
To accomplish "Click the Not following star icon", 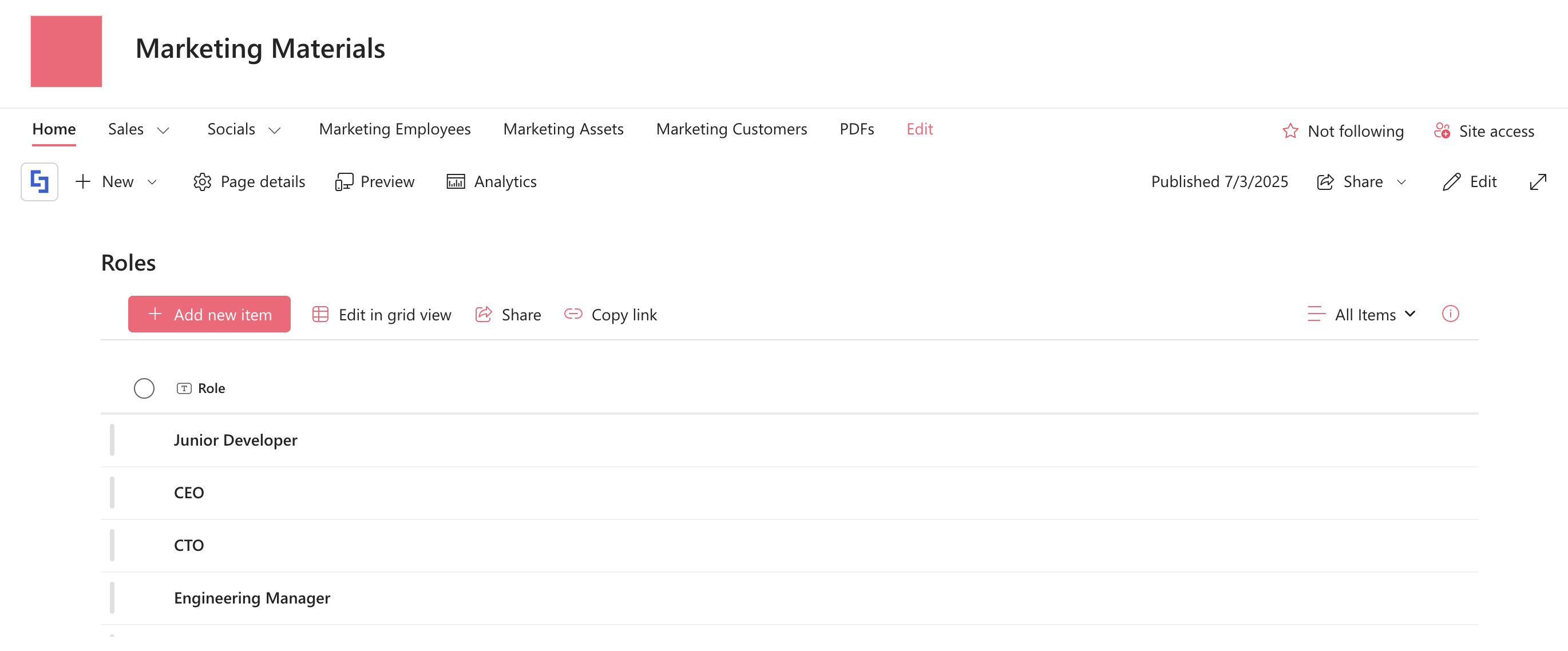I will click(1290, 132).
